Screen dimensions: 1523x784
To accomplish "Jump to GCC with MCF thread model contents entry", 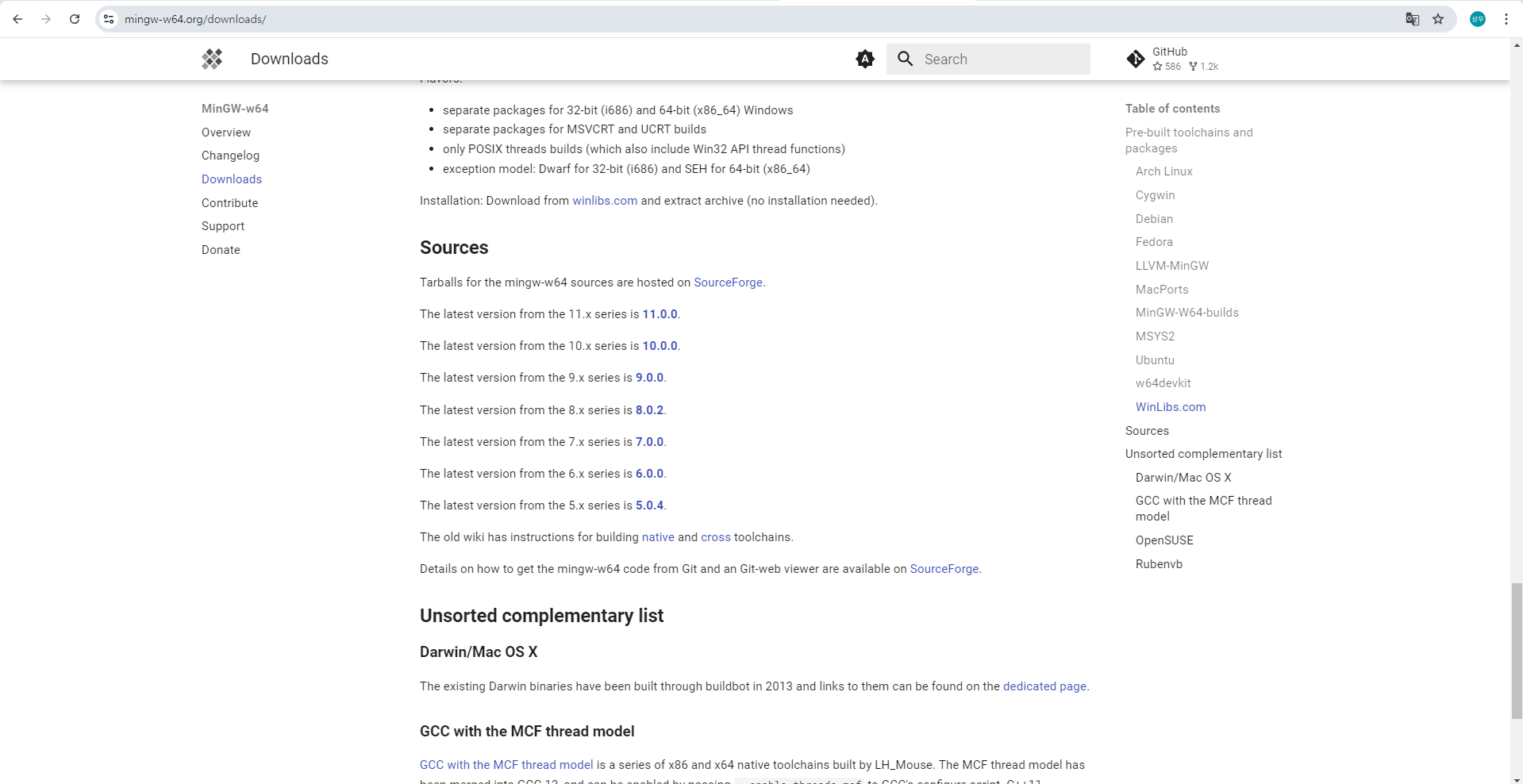I will click(x=1203, y=509).
